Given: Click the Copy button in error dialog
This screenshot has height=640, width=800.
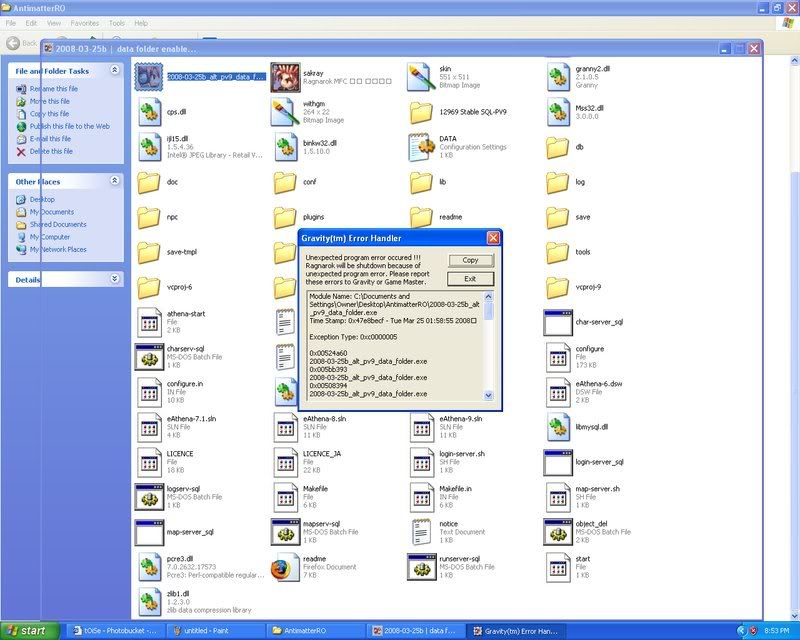Looking at the screenshot, I should click(470, 260).
